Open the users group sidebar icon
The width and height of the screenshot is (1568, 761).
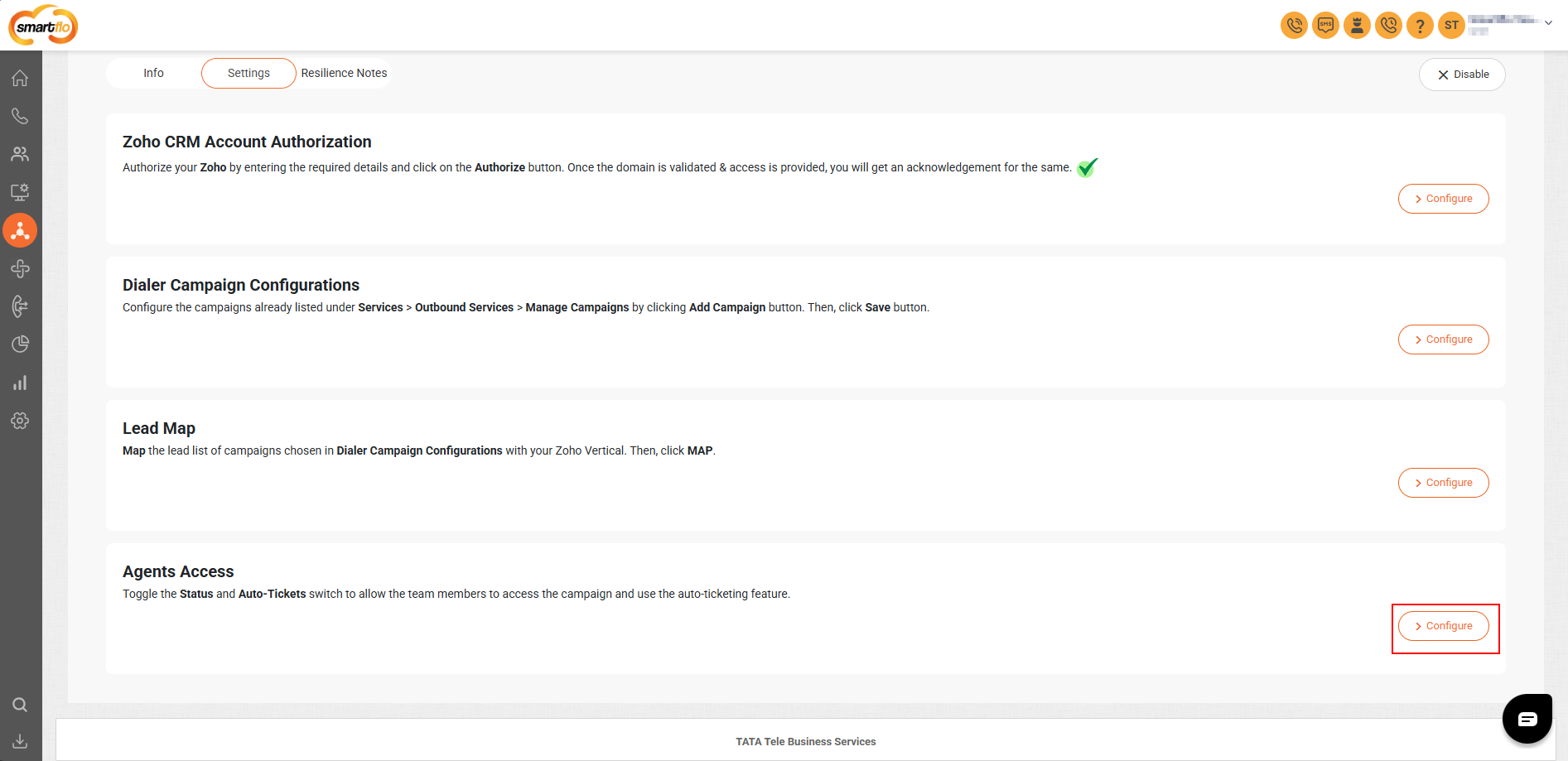(x=20, y=154)
